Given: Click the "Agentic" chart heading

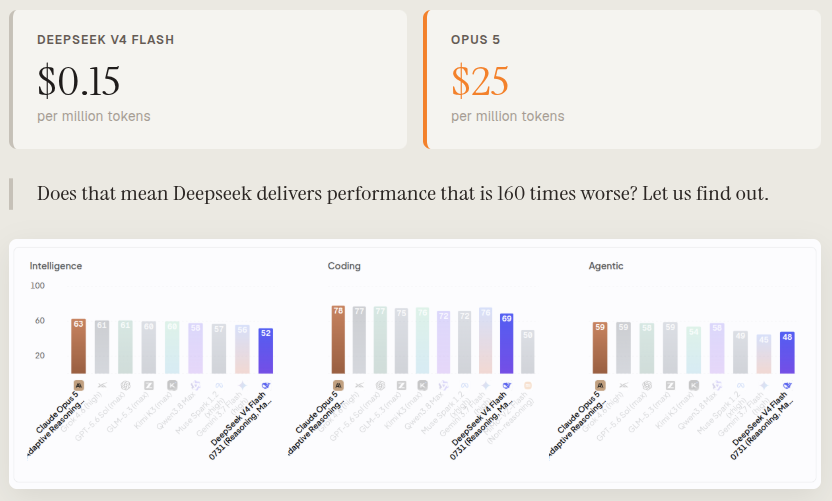Looking at the screenshot, I should pyautogui.click(x=605, y=266).
